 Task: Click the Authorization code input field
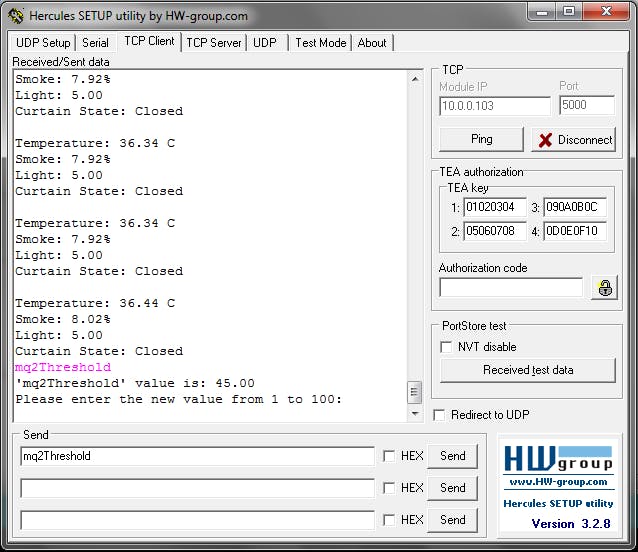pos(511,288)
